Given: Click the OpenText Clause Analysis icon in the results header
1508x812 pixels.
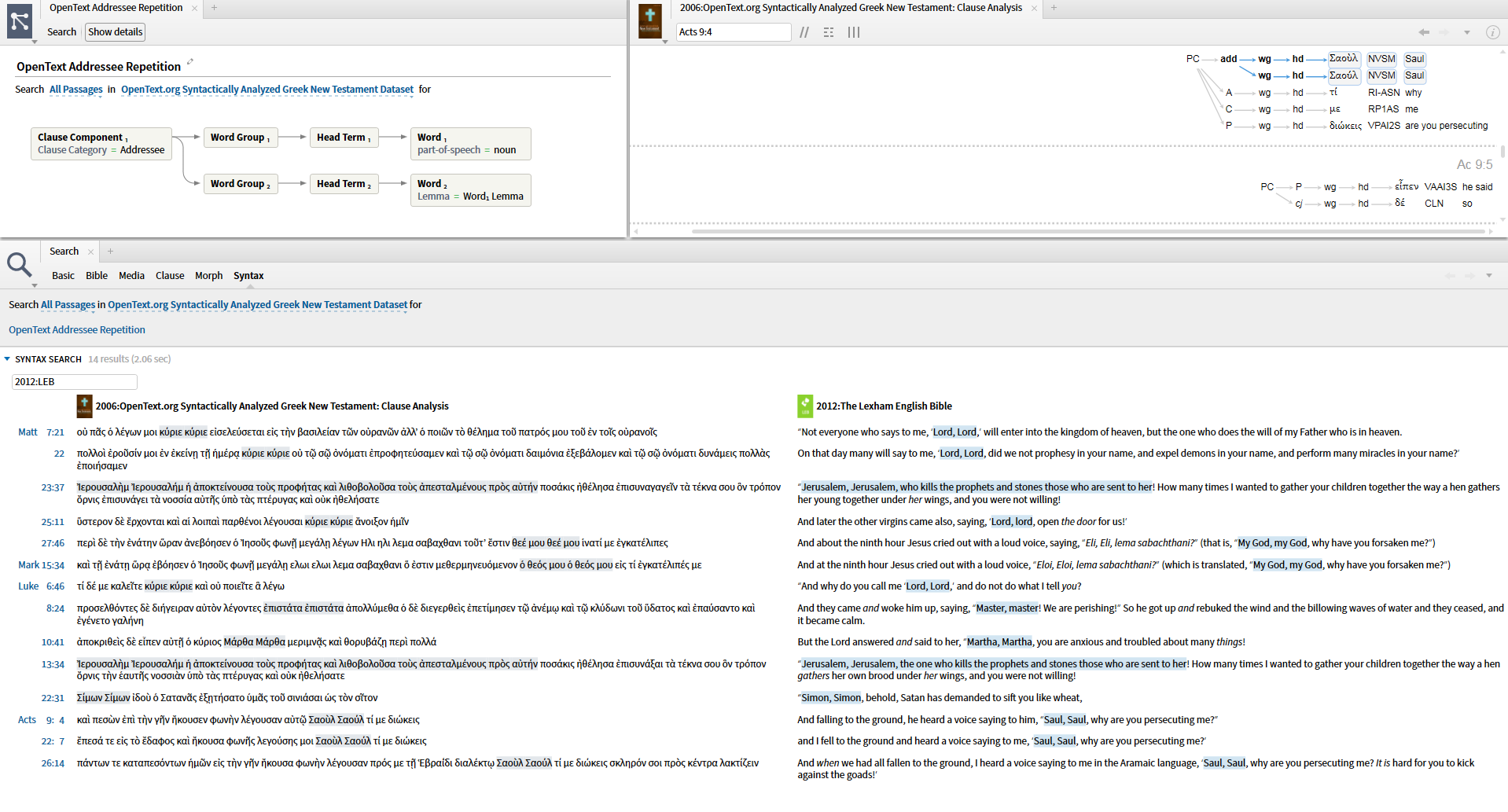Looking at the screenshot, I should click(84, 406).
